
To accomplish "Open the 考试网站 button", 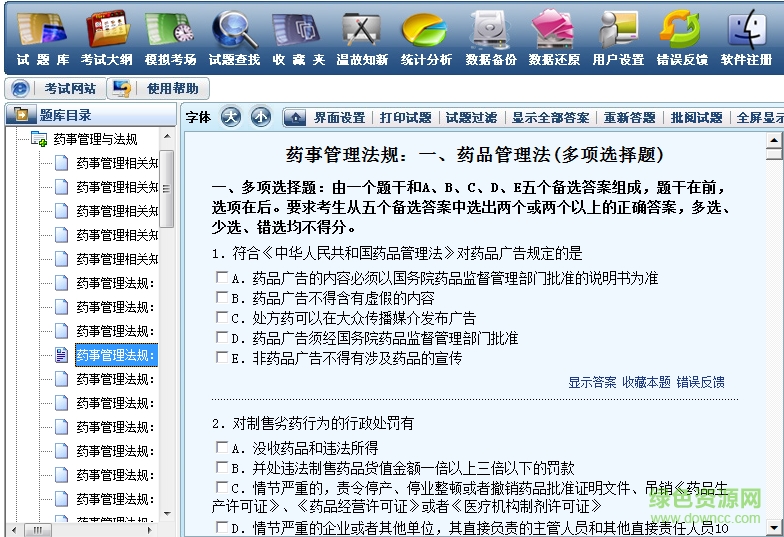I will point(56,88).
